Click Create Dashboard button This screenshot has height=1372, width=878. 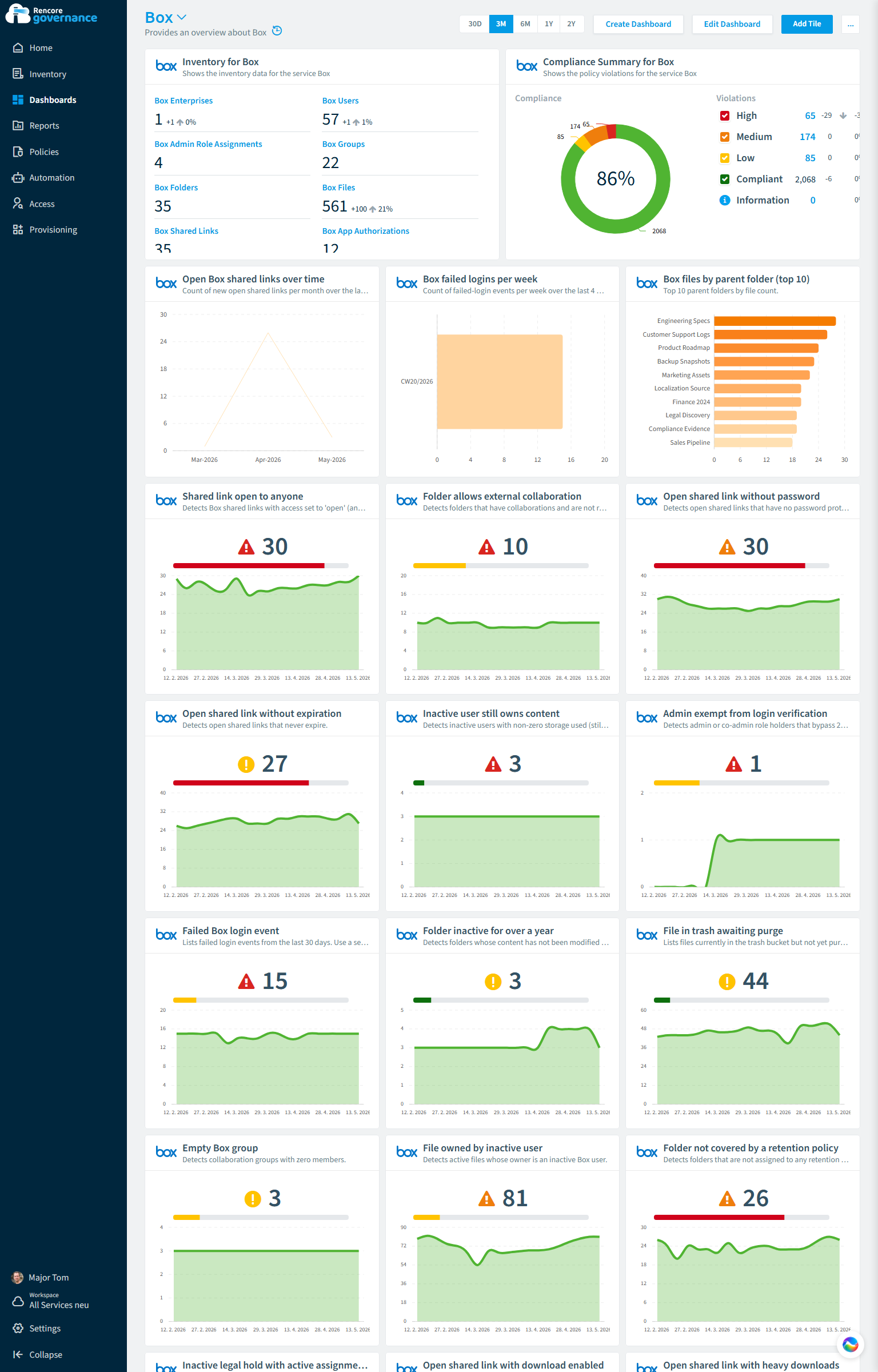638,24
